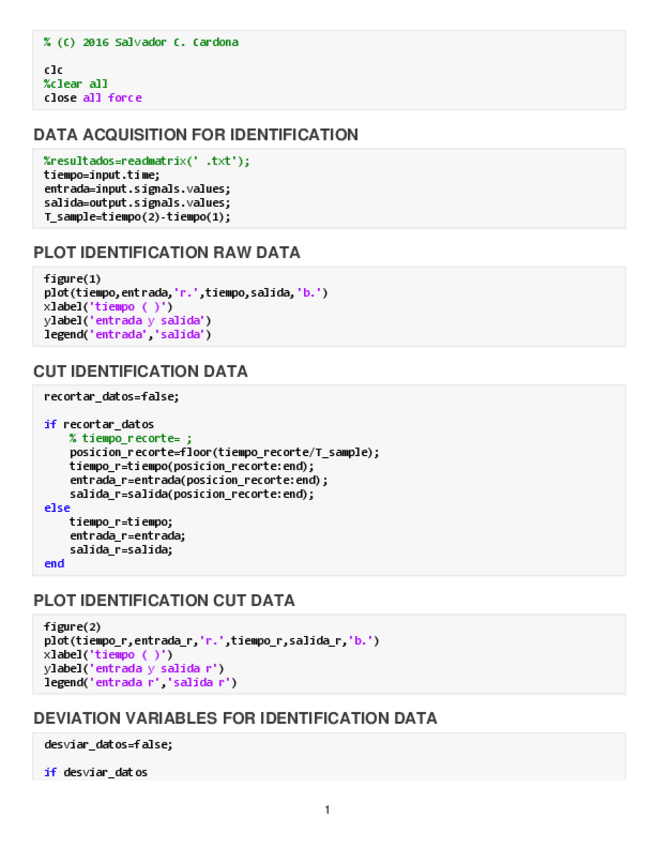Click the posicion_recorte floor calculation line
655x848 pixels.
click(x=224, y=452)
